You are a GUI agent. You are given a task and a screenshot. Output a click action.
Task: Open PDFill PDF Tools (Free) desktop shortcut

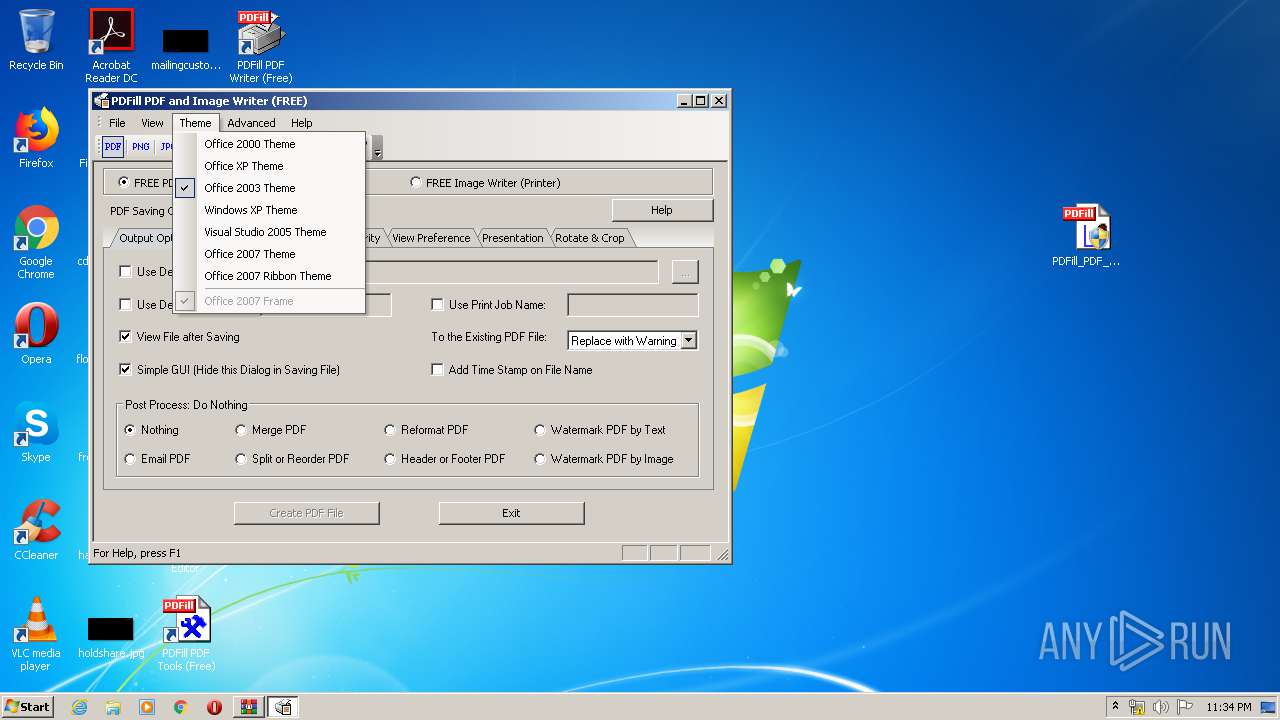(186, 634)
